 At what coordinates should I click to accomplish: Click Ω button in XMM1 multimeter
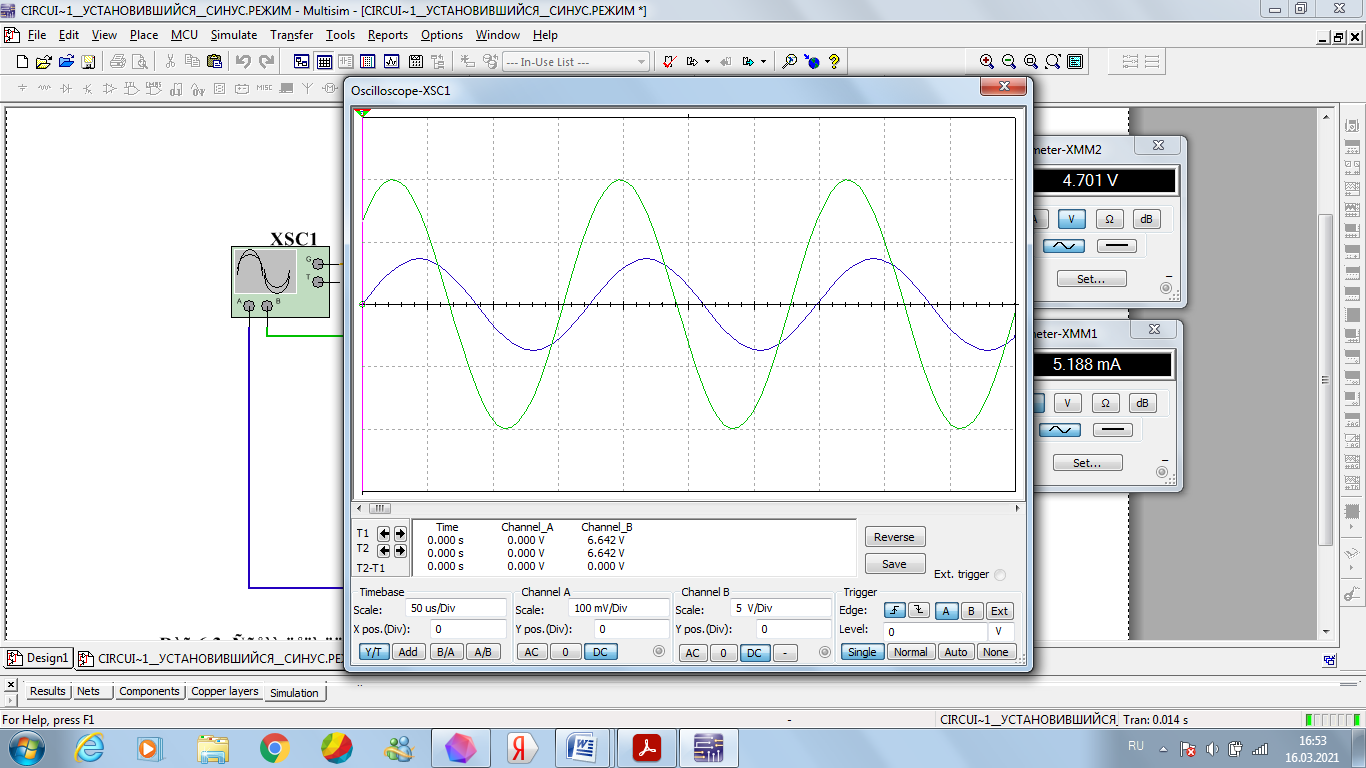tap(1105, 403)
